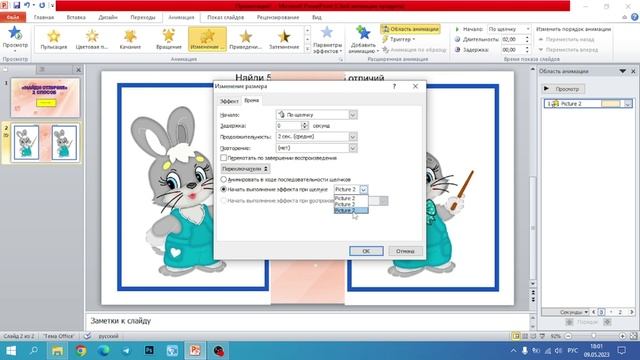
Task: Select the Качание animation effect
Action: click(x=130, y=40)
